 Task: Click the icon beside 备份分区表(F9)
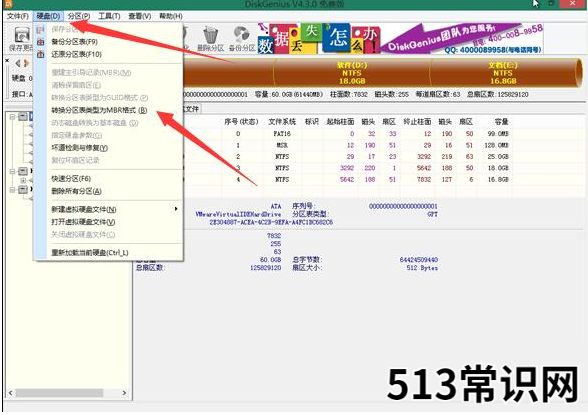(40, 42)
